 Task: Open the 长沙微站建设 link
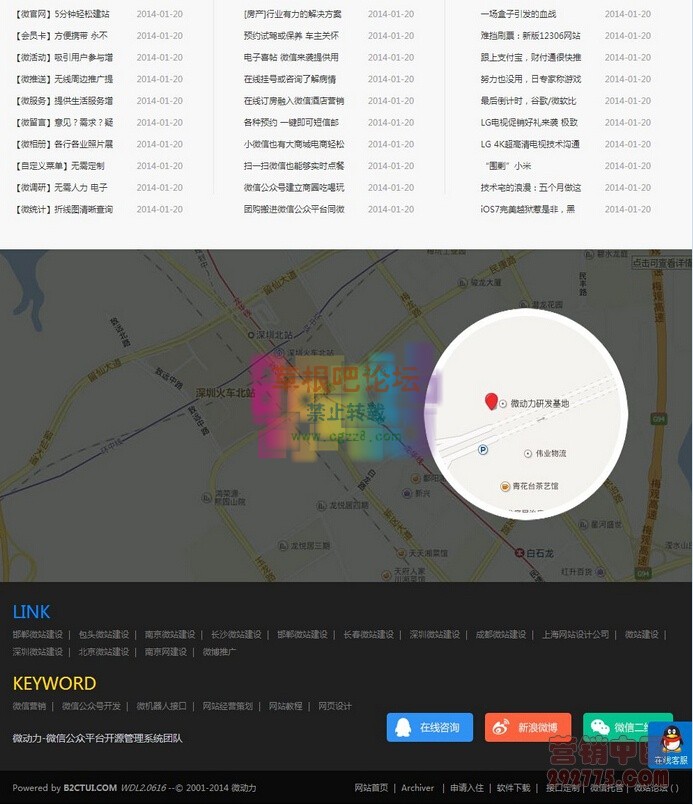pyautogui.click(x=236, y=635)
